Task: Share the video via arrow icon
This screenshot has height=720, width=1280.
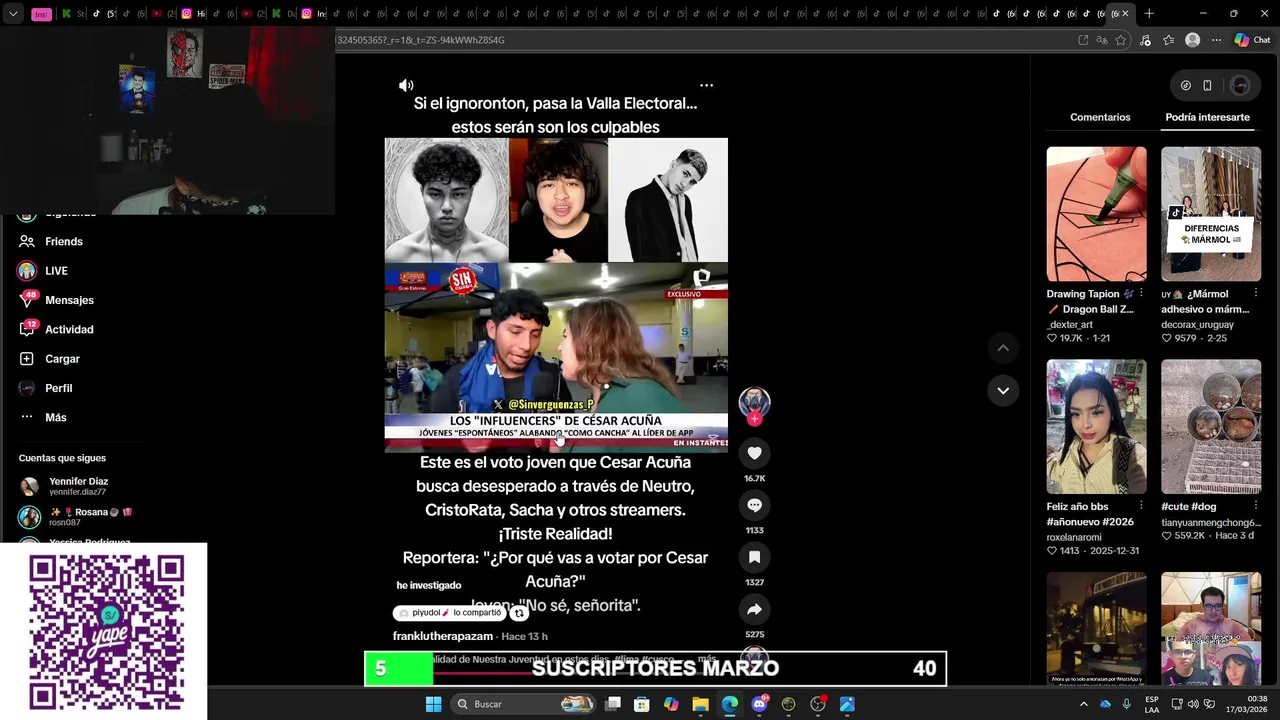Action: pyautogui.click(x=754, y=609)
